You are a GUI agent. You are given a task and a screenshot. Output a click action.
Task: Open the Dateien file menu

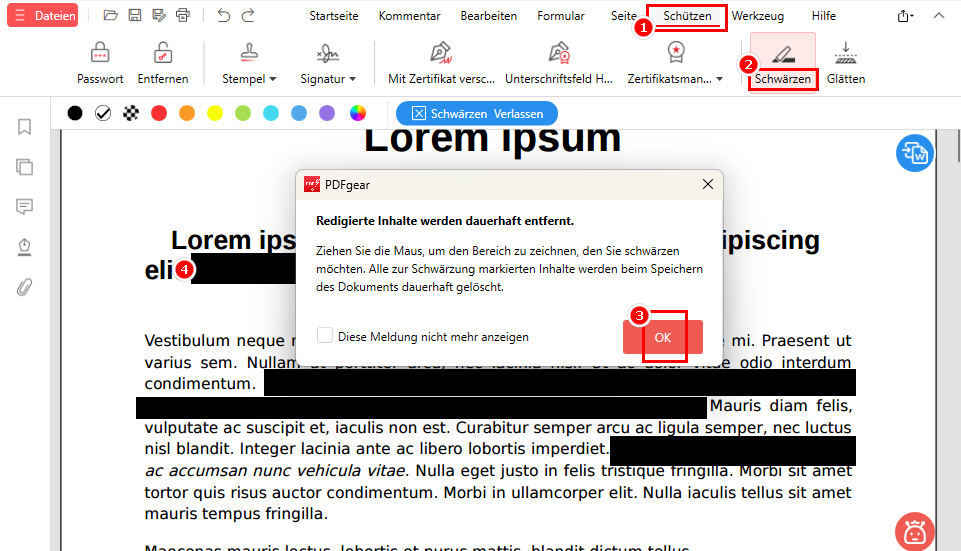click(42, 15)
